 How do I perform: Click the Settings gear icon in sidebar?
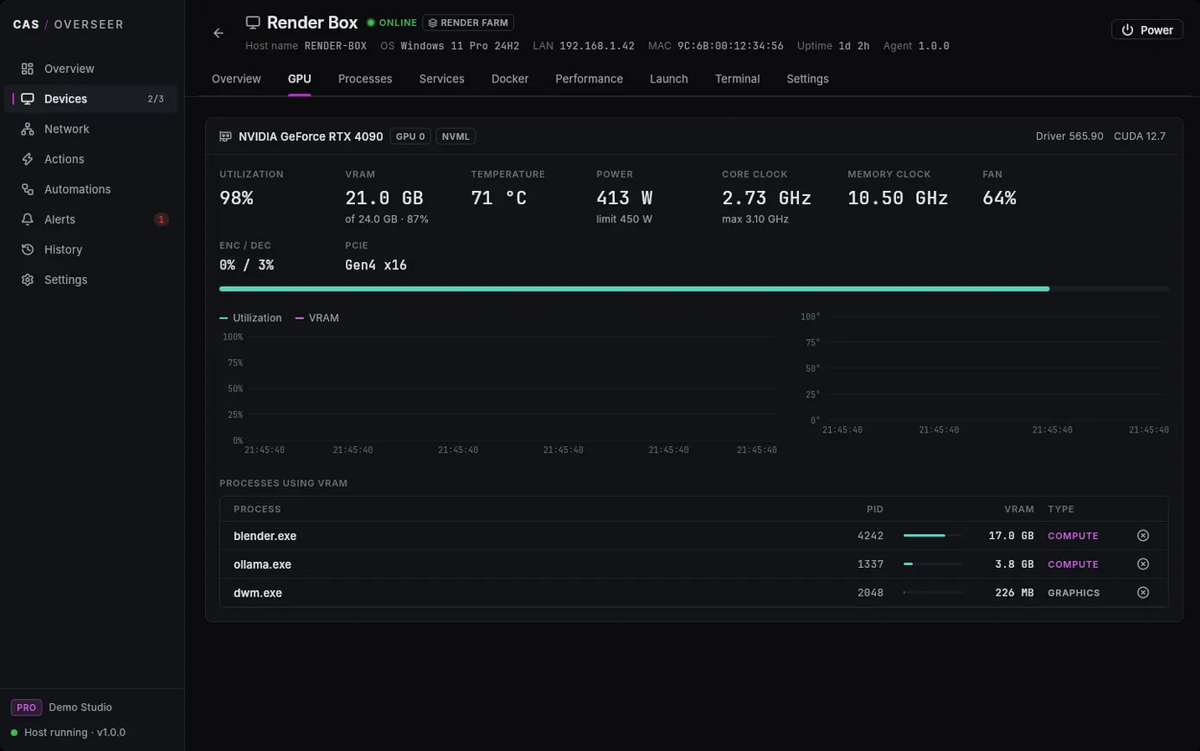point(27,280)
